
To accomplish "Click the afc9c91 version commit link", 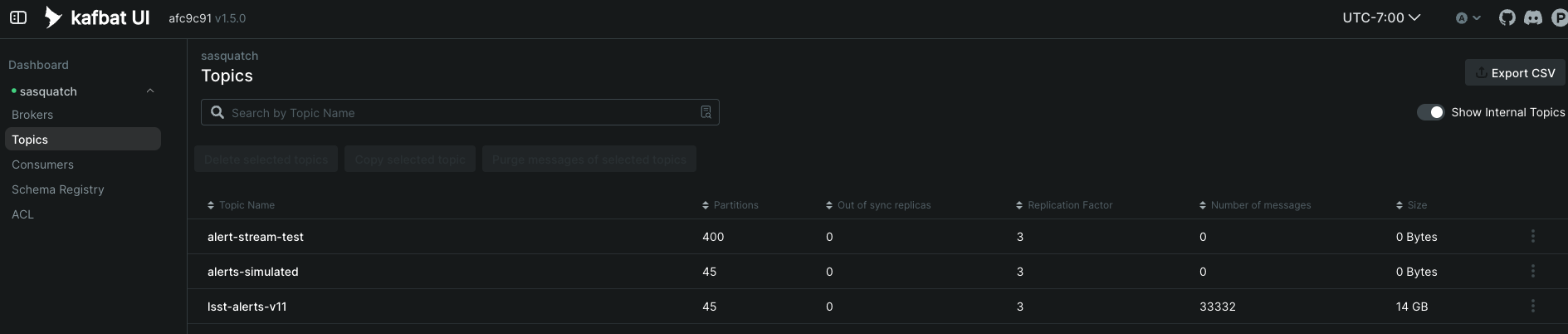I will click(190, 18).
